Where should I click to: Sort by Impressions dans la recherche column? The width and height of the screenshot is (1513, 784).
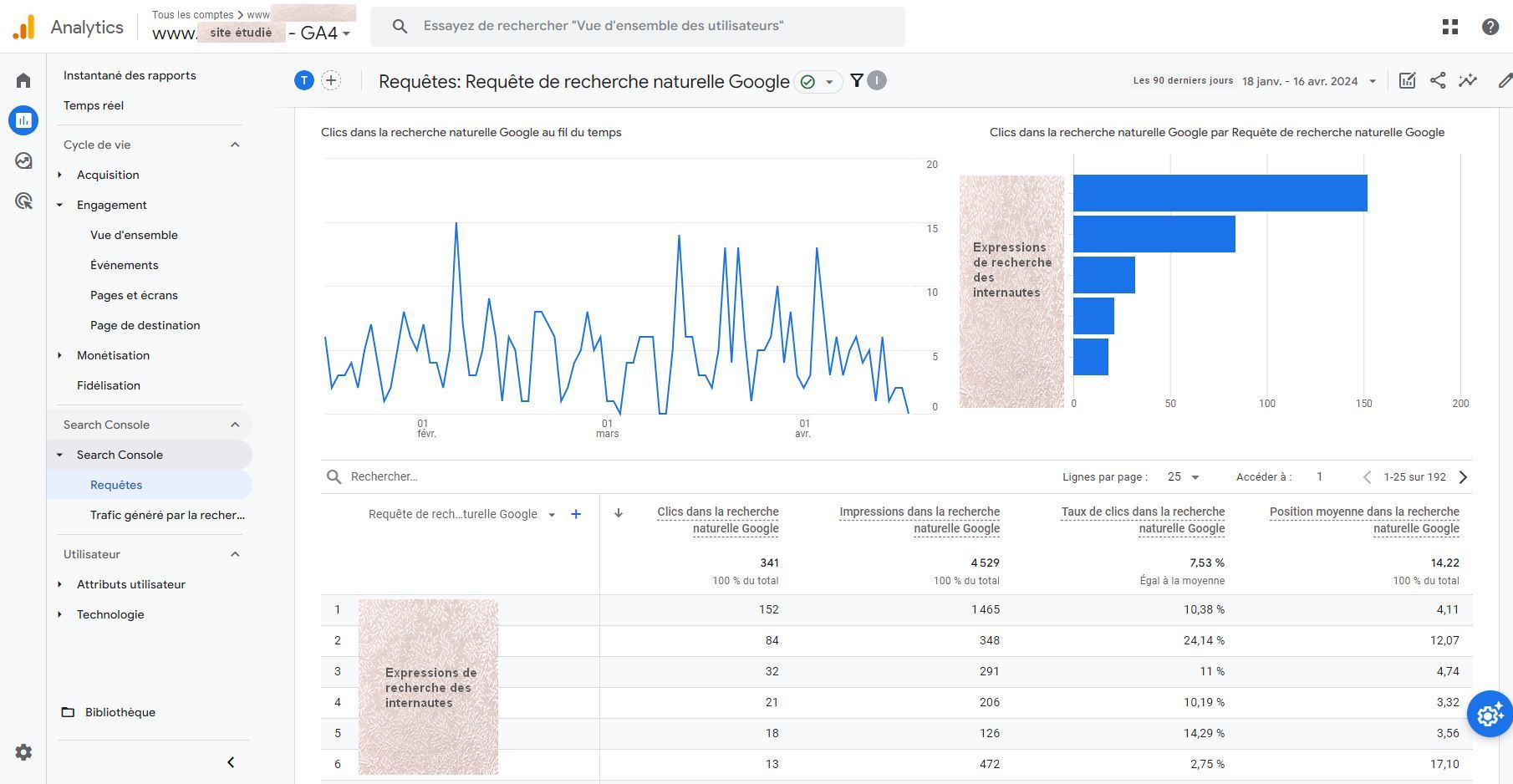point(920,520)
